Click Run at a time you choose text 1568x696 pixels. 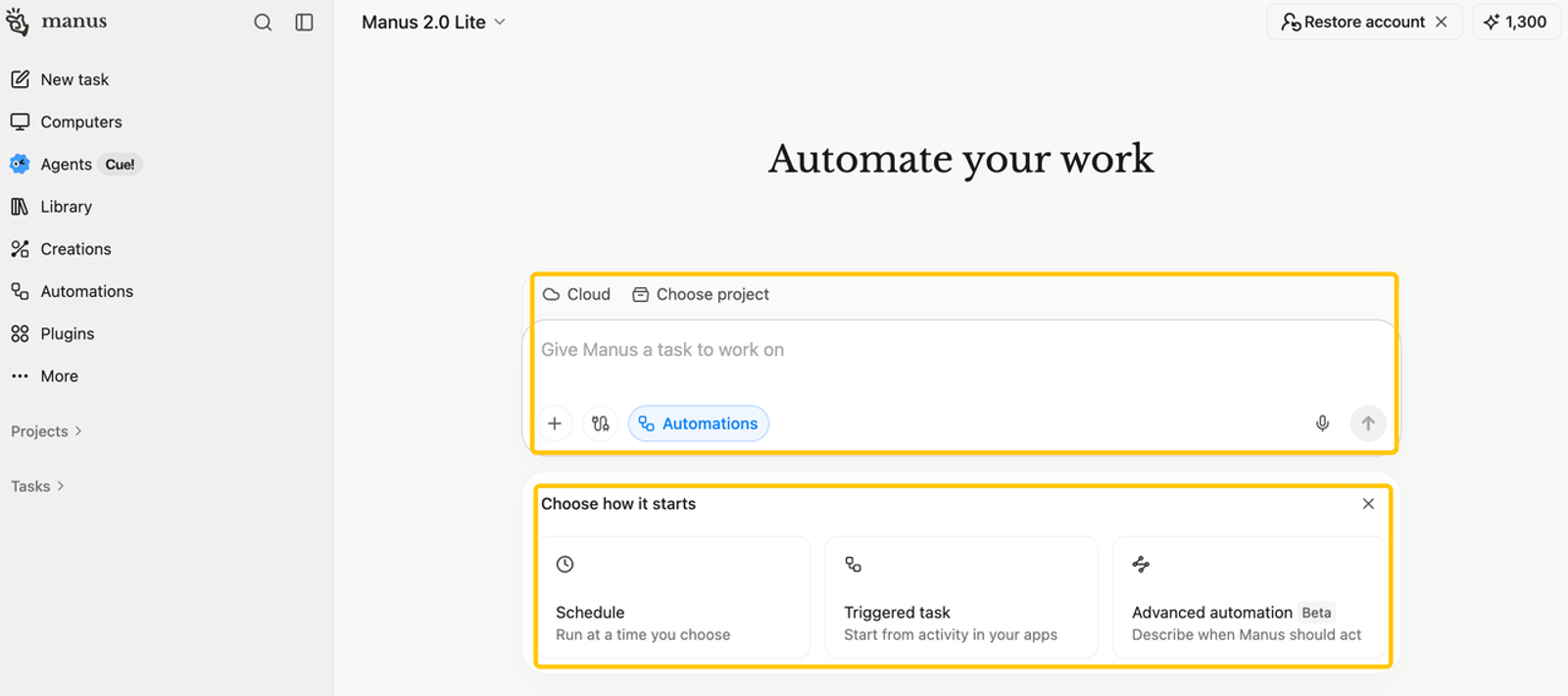coord(643,635)
